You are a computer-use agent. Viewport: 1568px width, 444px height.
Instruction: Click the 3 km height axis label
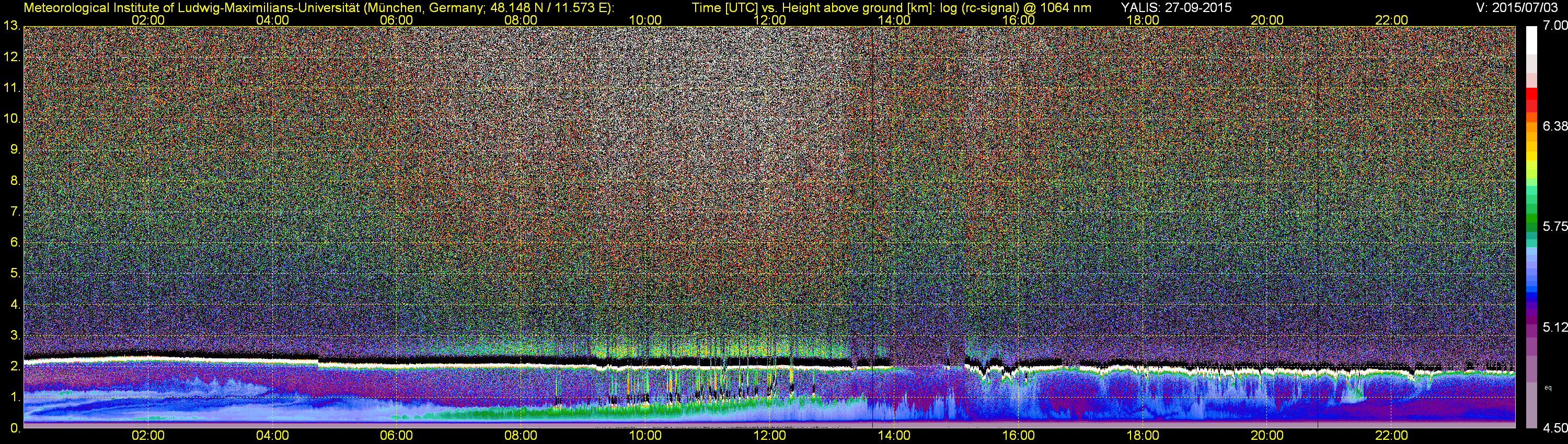(x=15, y=336)
